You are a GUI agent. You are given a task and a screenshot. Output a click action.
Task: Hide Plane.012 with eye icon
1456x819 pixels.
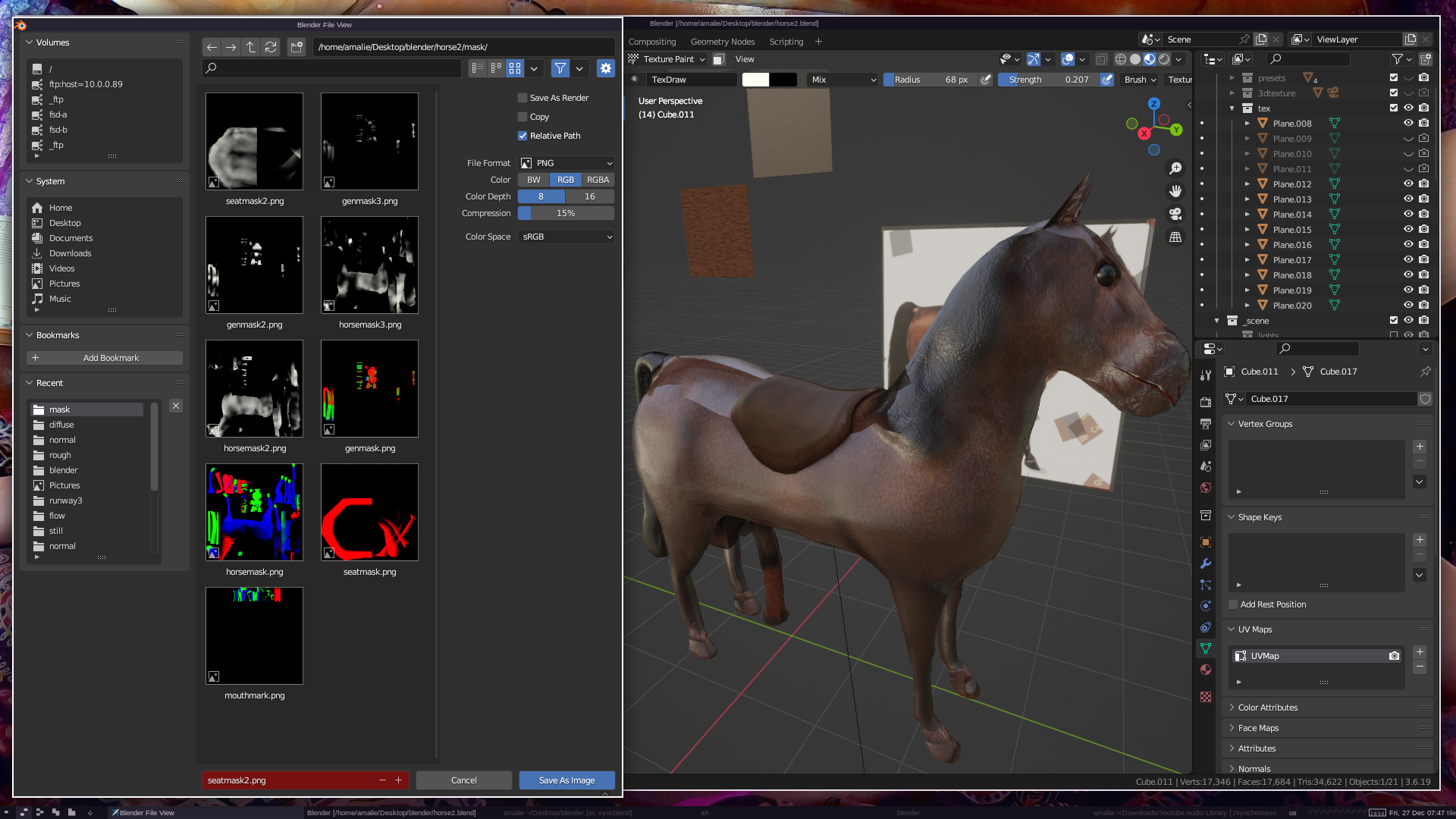click(1408, 184)
